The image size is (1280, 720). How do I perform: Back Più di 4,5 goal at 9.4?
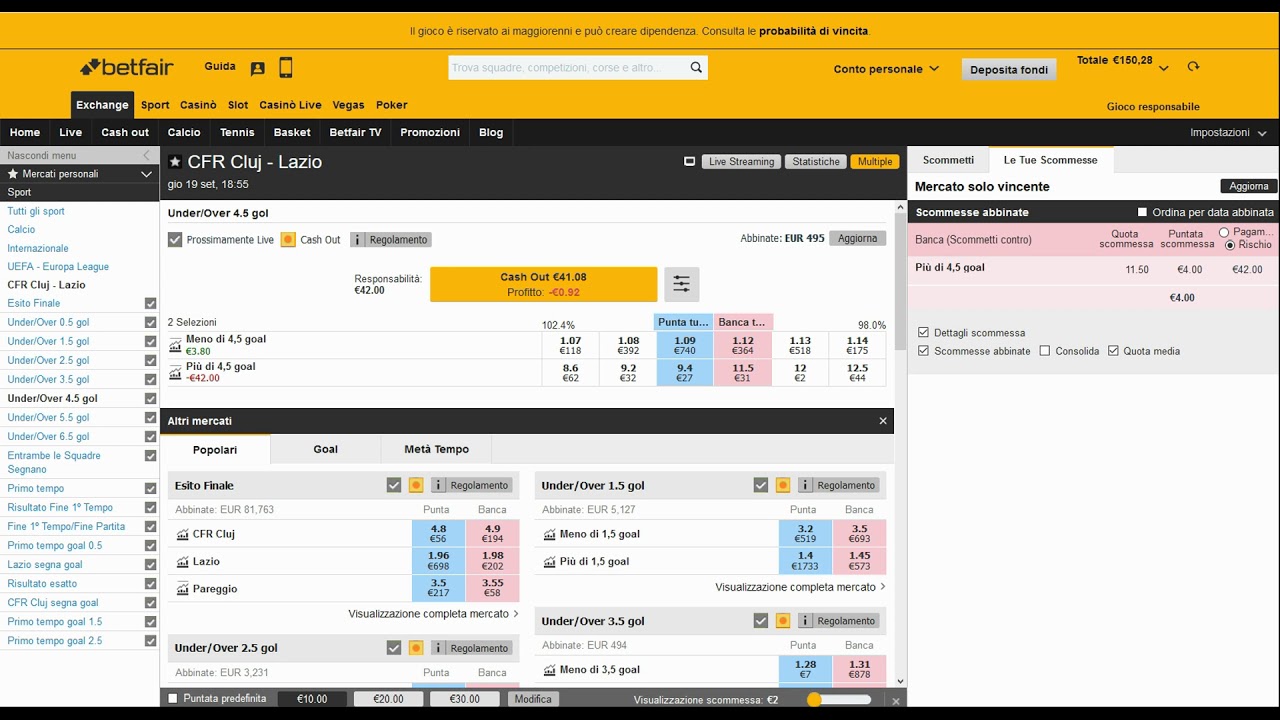685,373
